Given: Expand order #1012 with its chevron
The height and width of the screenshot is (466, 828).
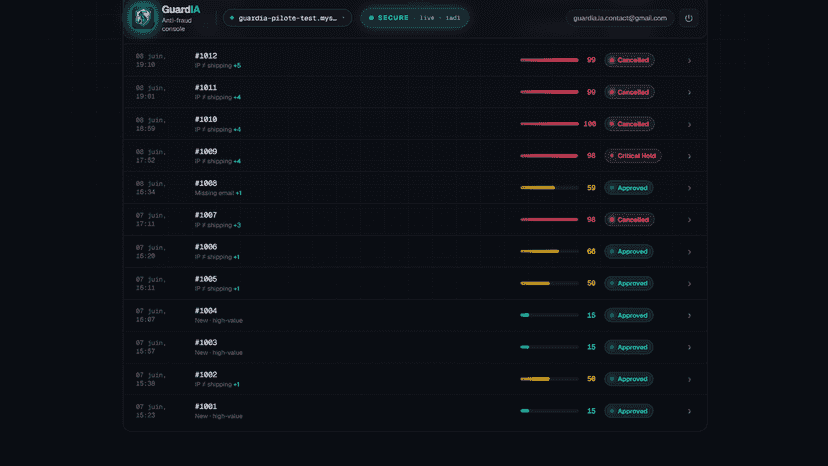Looking at the screenshot, I should (x=689, y=61).
